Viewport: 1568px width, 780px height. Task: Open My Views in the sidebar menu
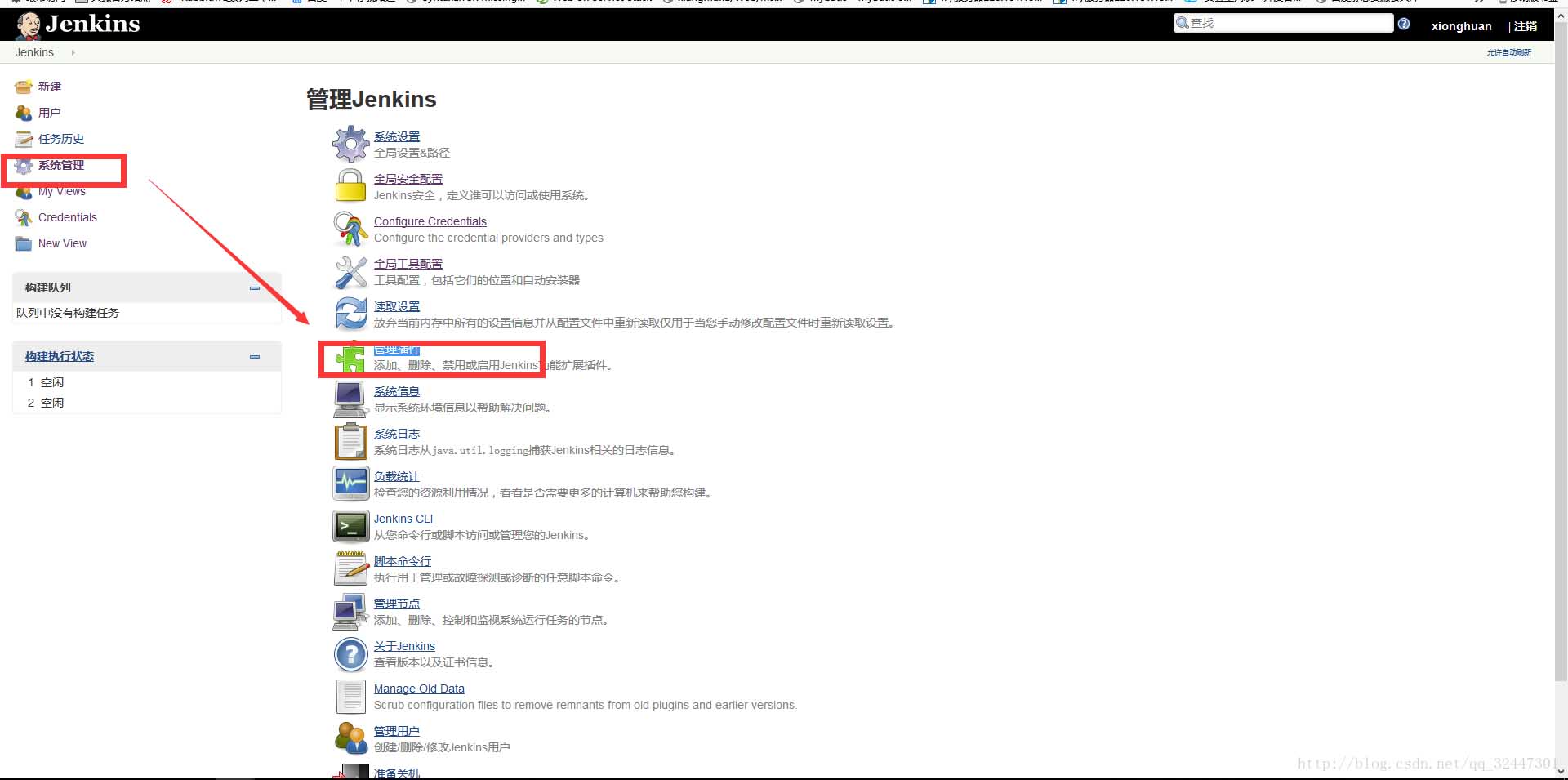point(62,192)
